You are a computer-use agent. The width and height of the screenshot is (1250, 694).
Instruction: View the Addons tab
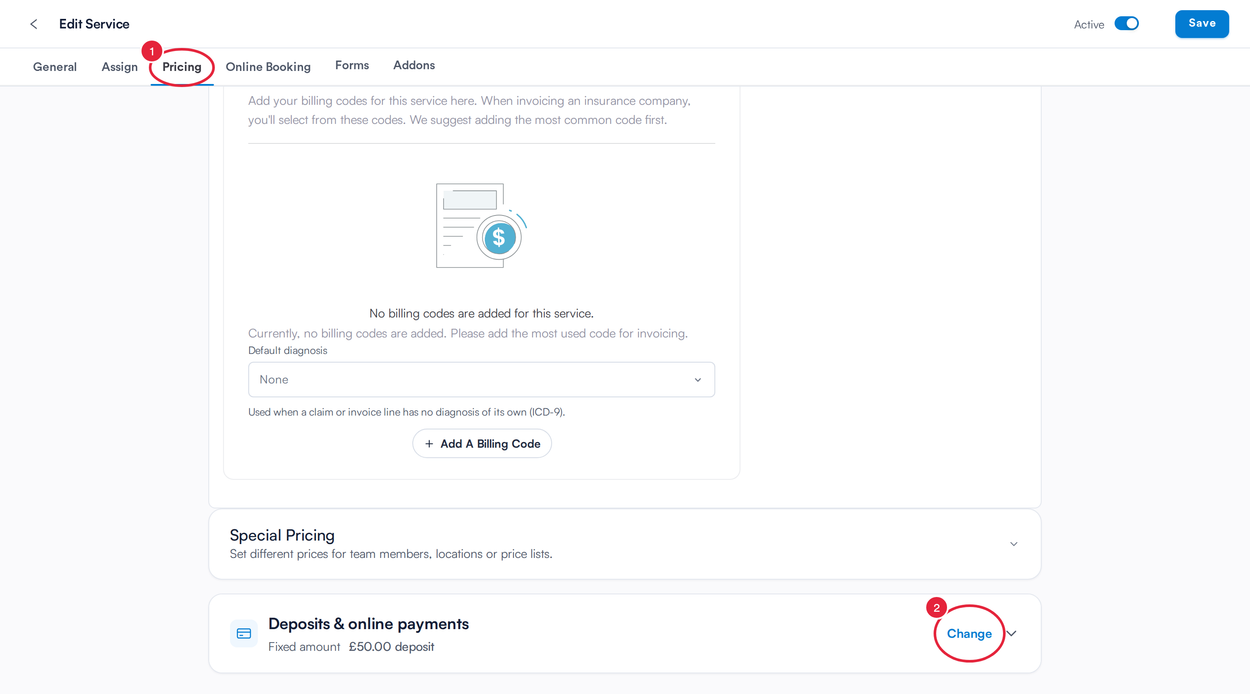(414, 65)
